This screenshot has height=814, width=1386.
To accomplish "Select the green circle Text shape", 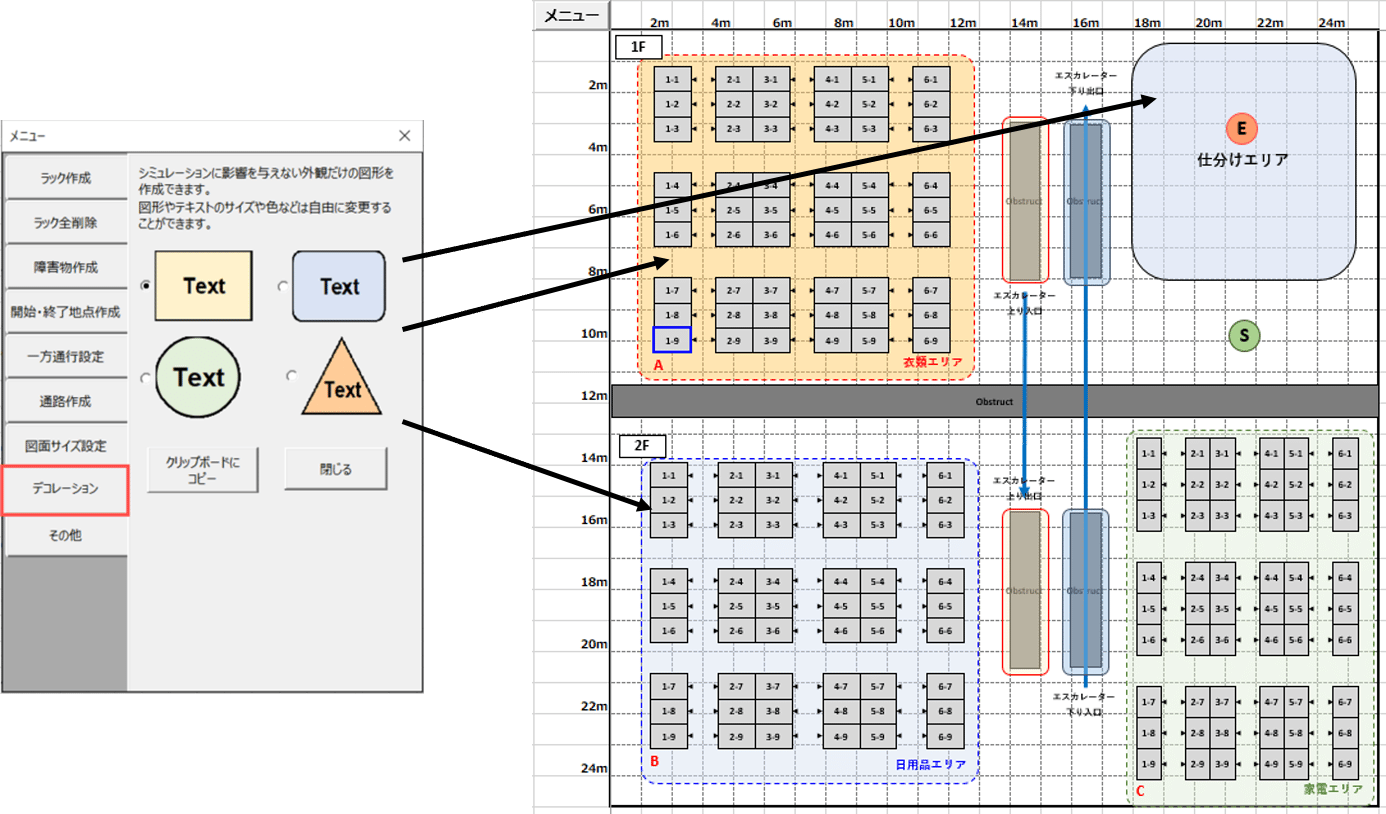I will pyautogui.click(x=198, y=377).
